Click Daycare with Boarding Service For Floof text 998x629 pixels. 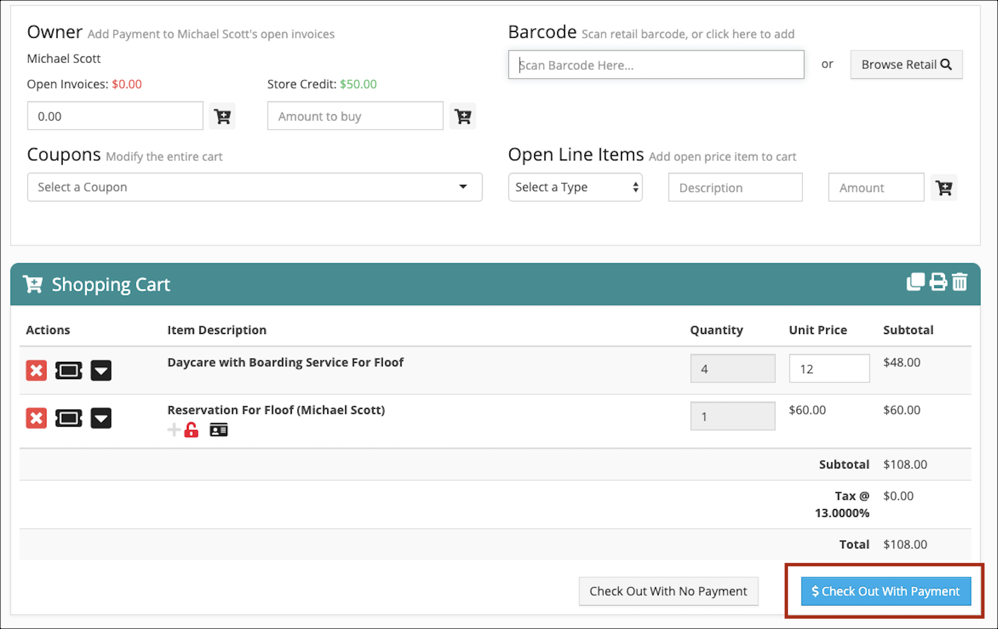(x=285, y=362)
